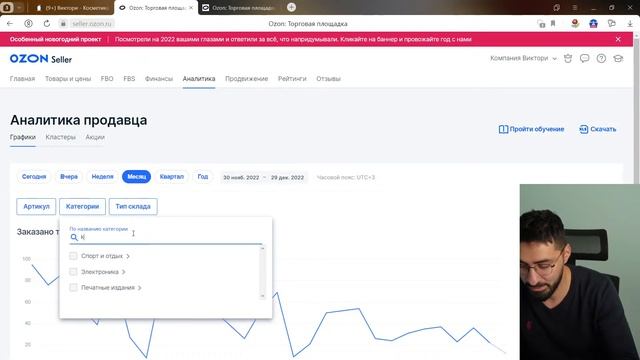Select the Вчера period chip
The image size is (640, 360).
(x=69, y=177)
